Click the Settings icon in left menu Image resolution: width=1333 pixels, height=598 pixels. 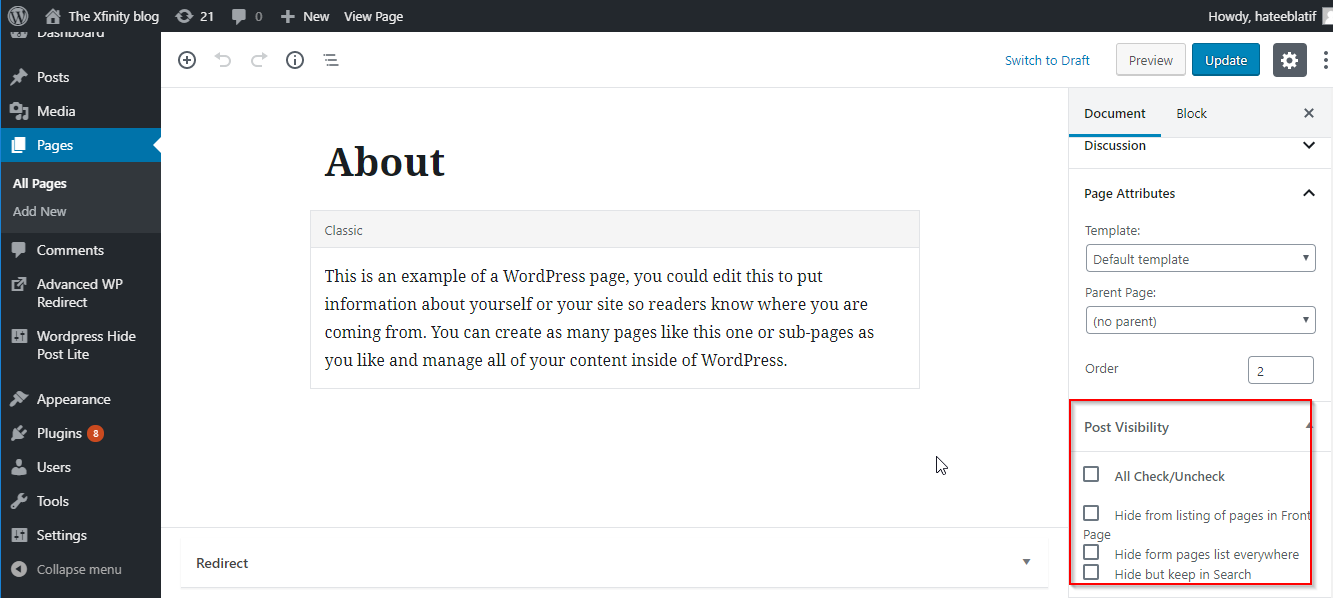tap(18, 535)
